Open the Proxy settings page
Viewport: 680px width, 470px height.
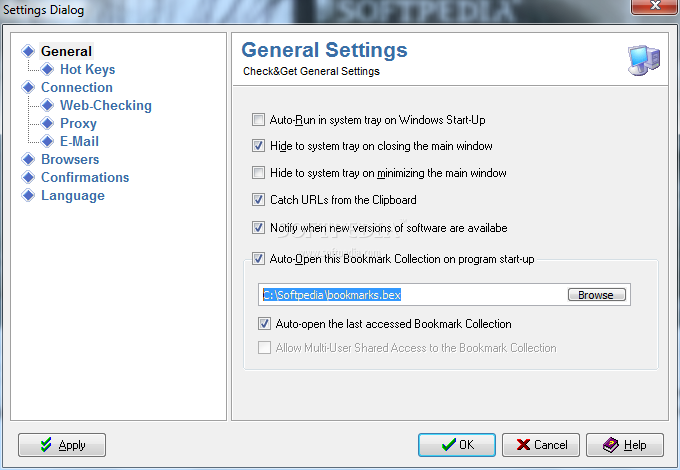78,123
